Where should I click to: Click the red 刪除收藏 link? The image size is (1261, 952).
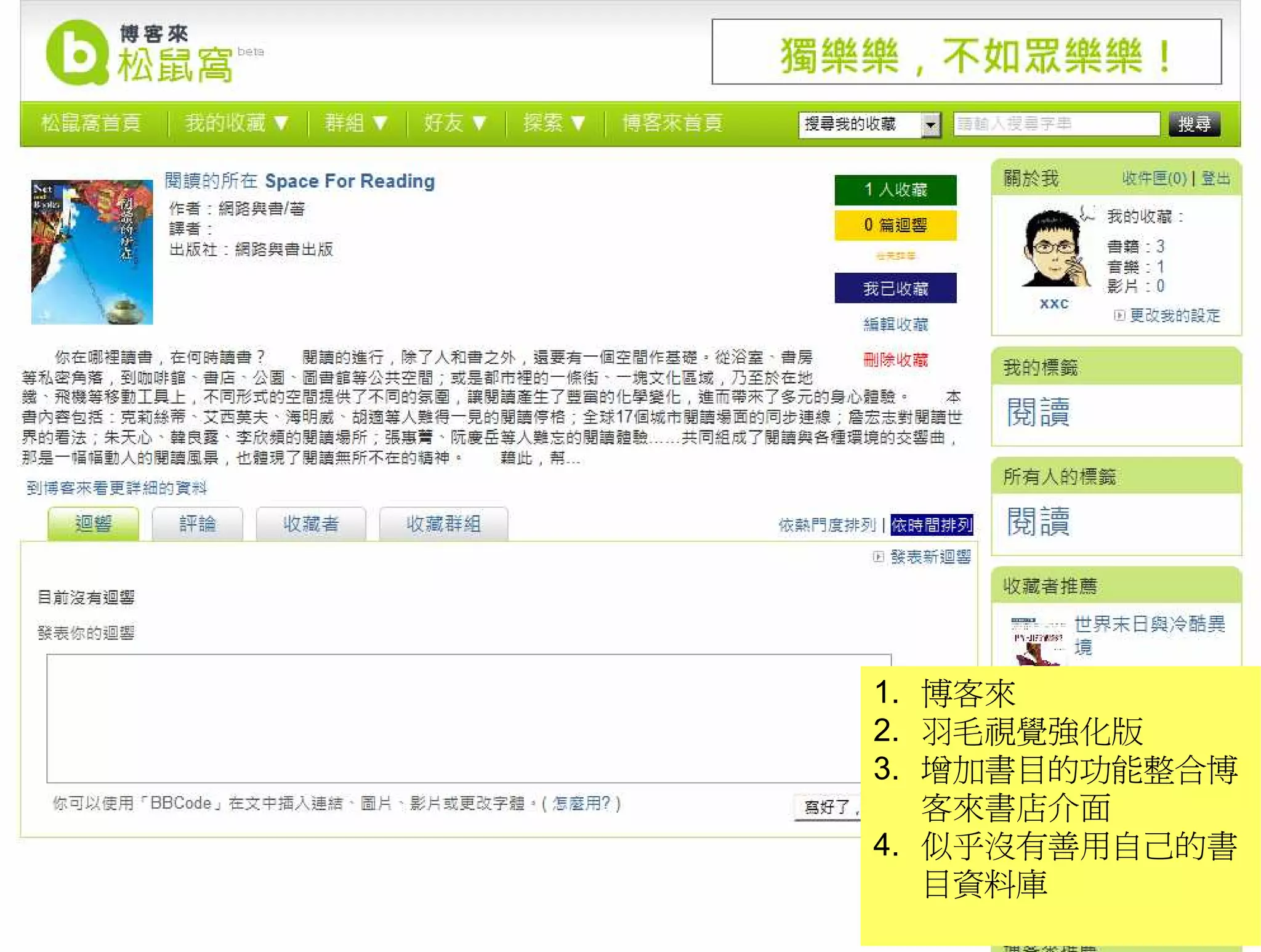point(895,360)
